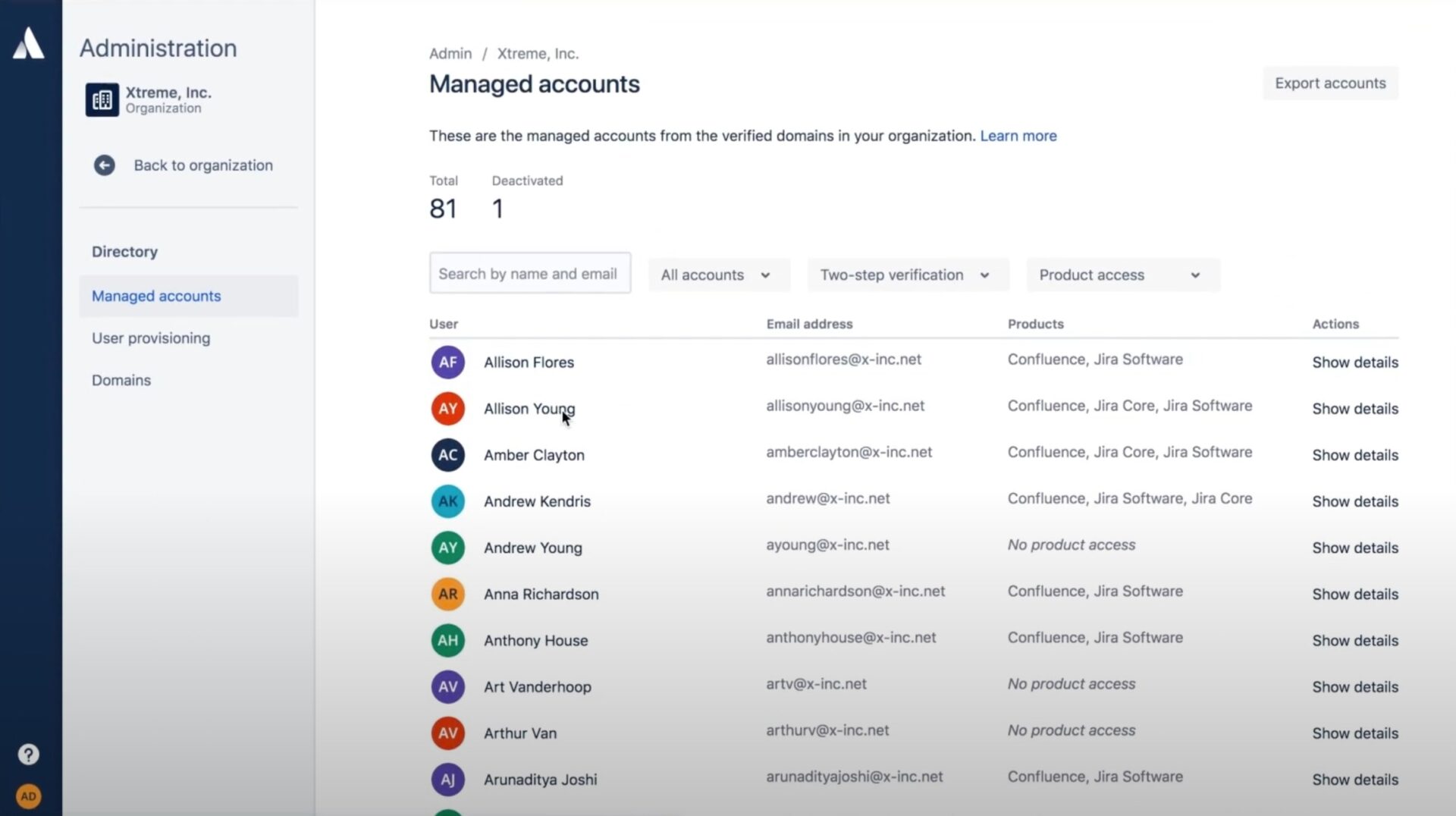Show details for Arthur Van

(x=1355, y=733)
